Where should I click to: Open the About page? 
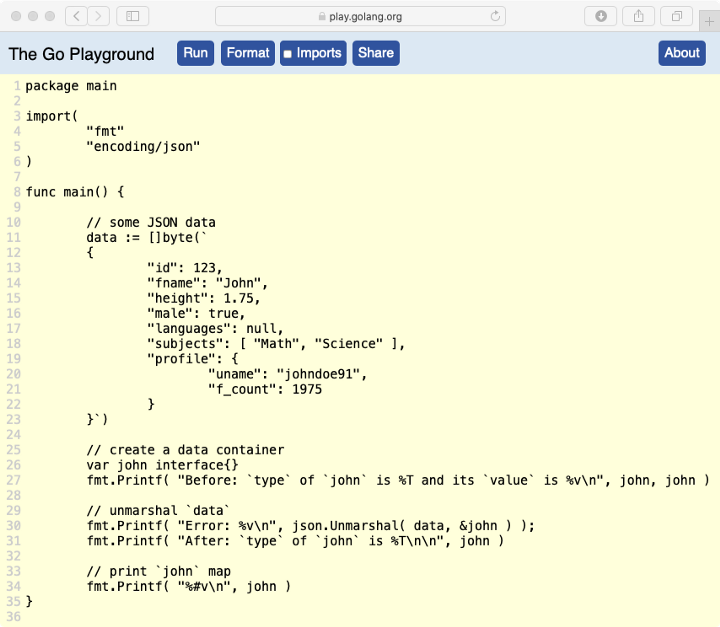[682, 53]
